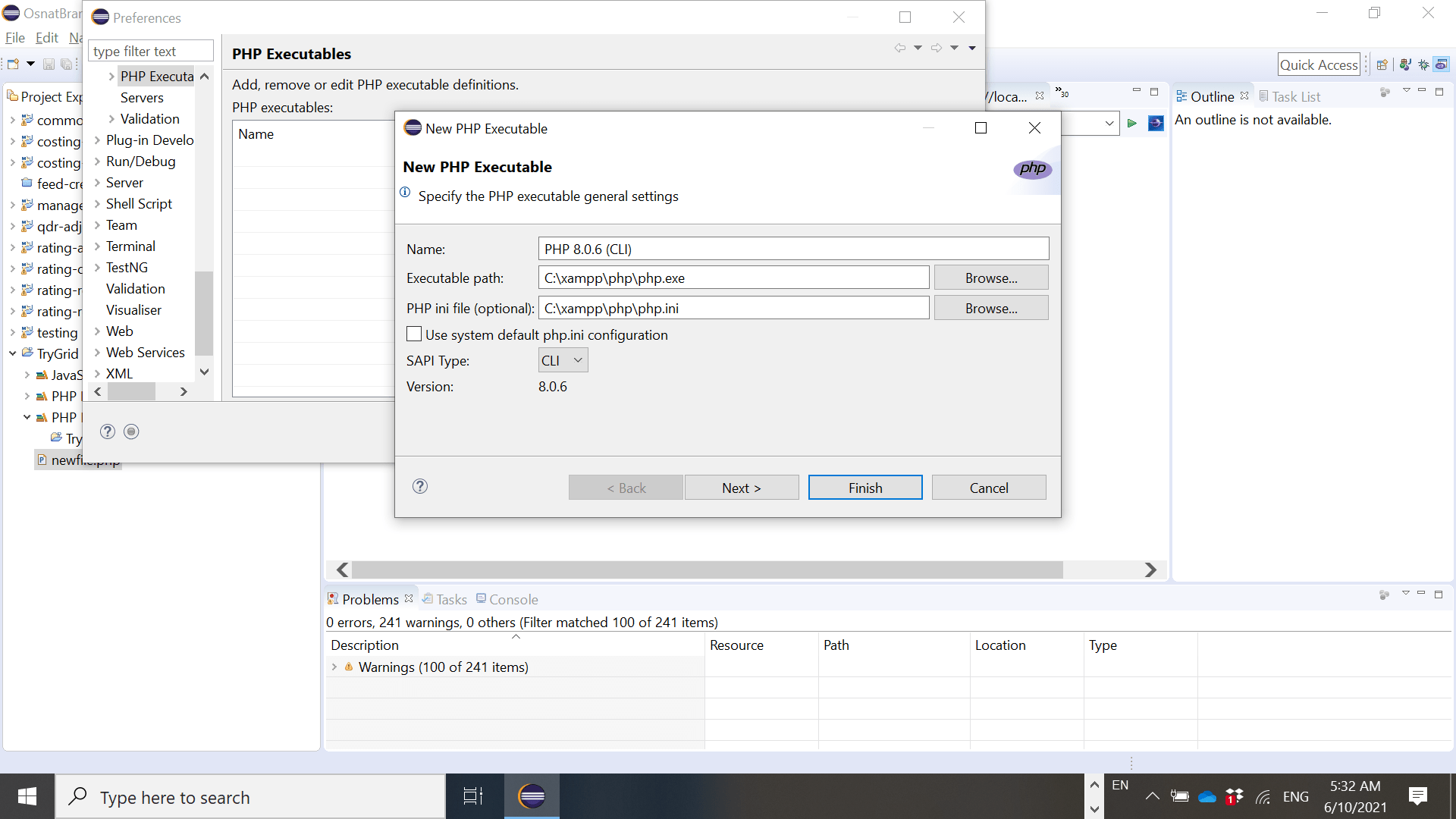Open Windows Task View icon

473,796
